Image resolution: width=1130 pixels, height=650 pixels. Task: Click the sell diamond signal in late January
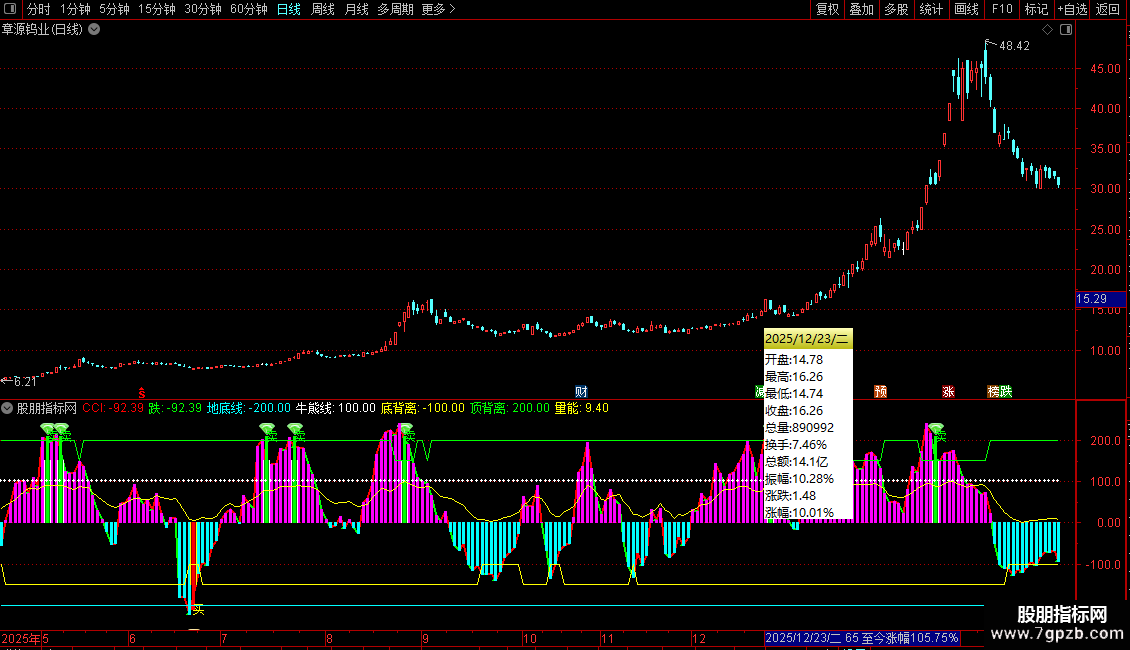pyautogui.click(x=936, y=428)
